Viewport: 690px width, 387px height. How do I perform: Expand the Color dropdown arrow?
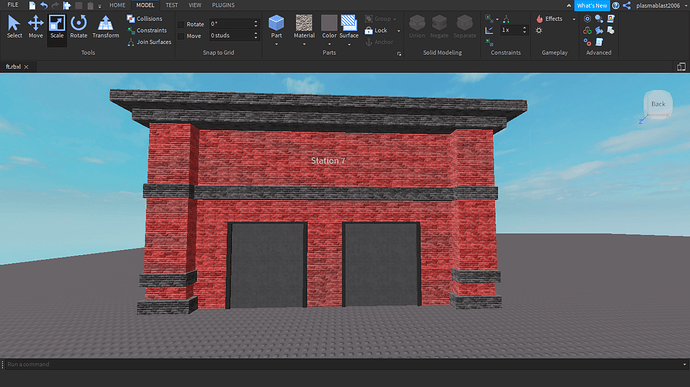329,44
